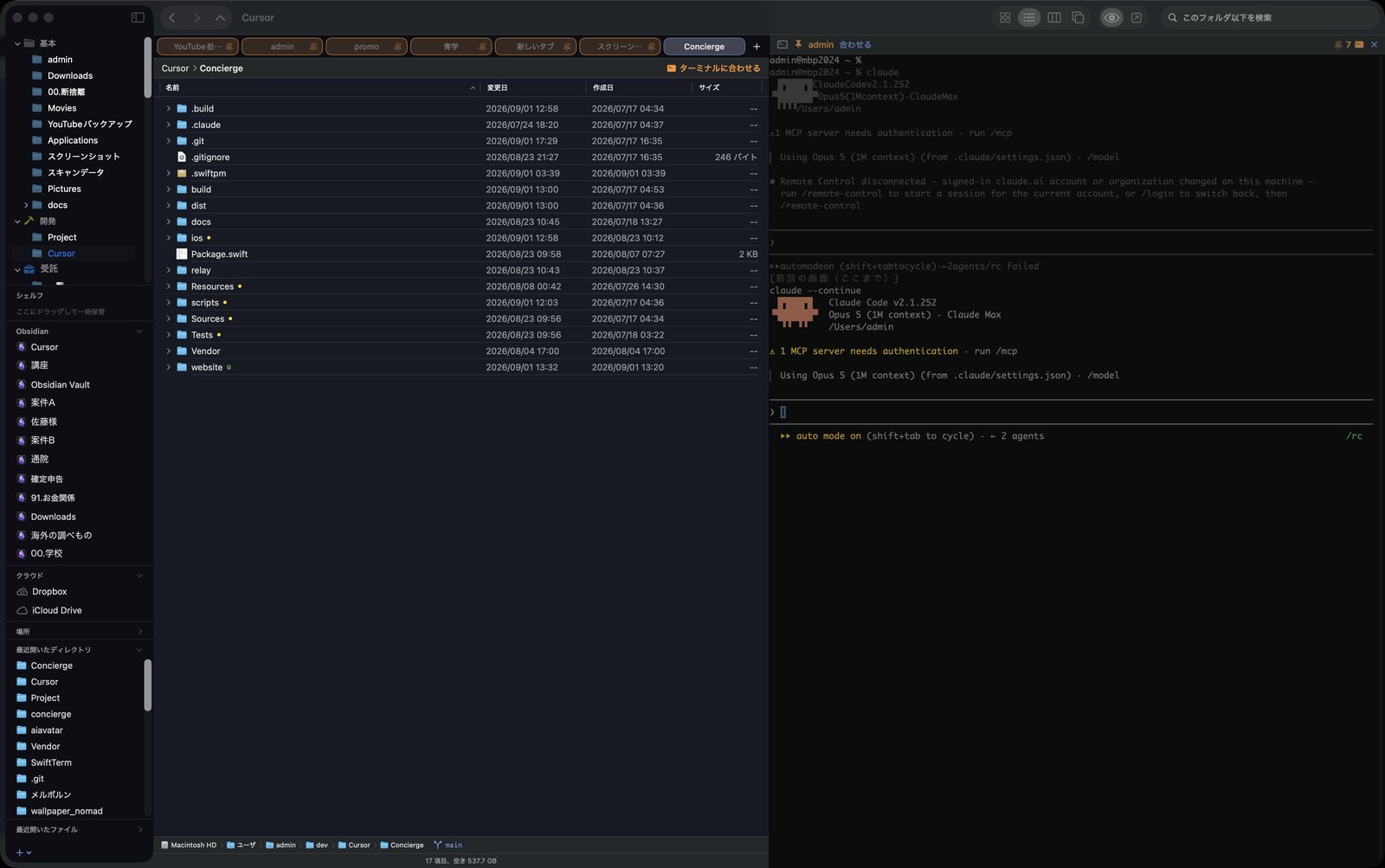Expand the .build folder
Viewport: 1385px width, 868px height.
(x=169, y=109)
